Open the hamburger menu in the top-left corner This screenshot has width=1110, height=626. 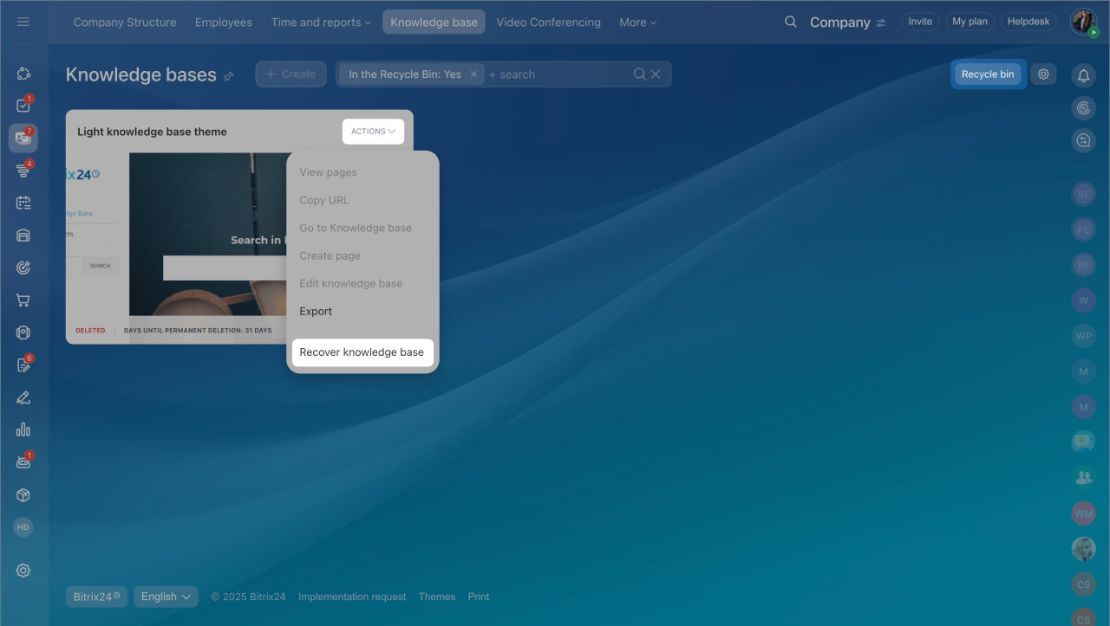point(23,22)
